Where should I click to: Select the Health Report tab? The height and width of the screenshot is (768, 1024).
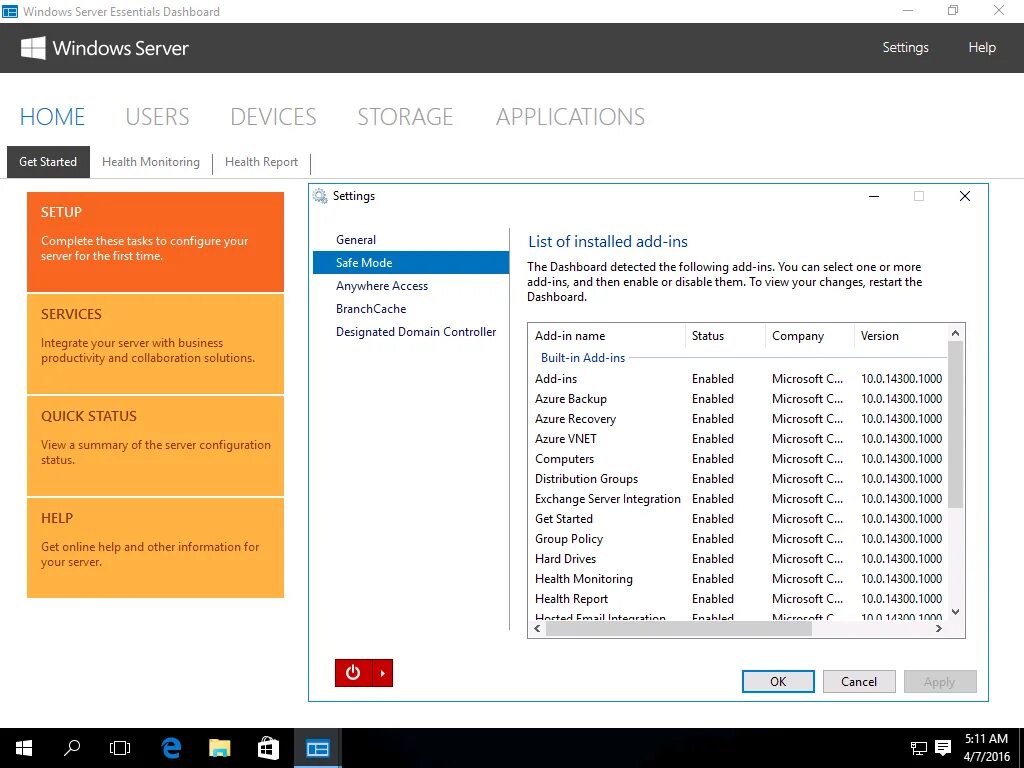coord(261,162)
